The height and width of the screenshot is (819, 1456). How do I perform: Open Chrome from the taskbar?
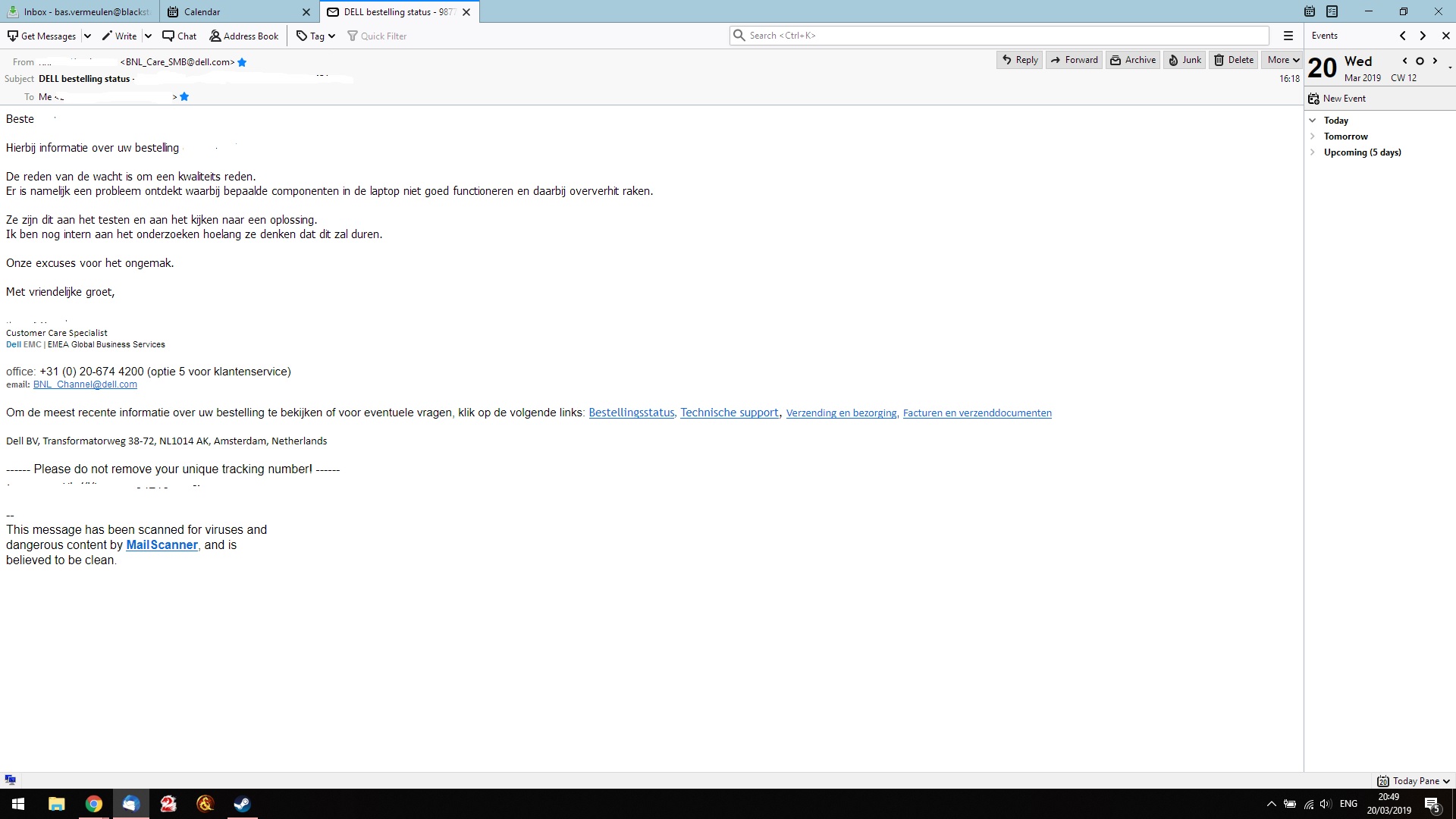click(x=94, y=804)
